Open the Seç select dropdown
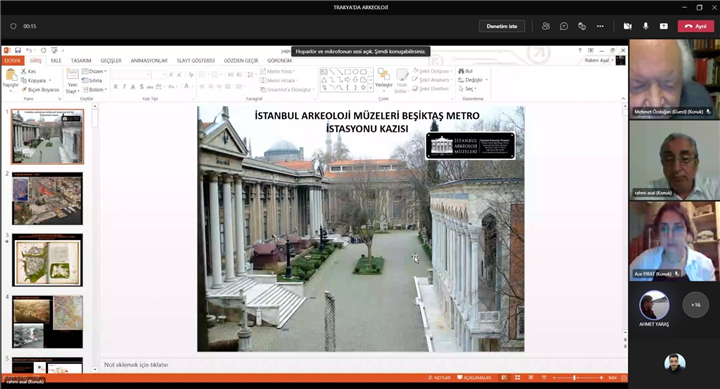The image size is (720, 389). pos(468,89)
